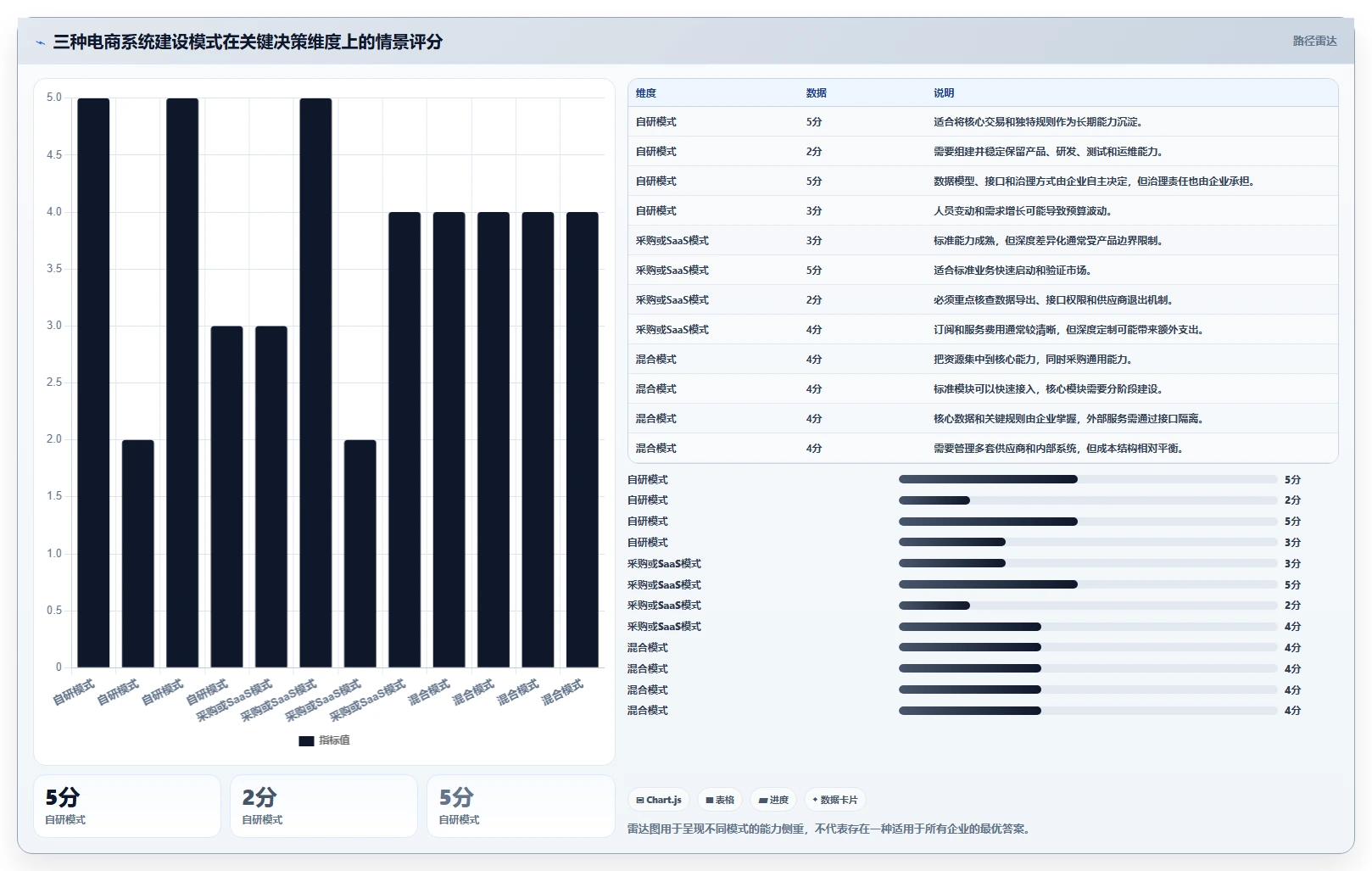
Task: Click the chart bar for 自研模式 valued 3
Action: click(x=226, y=497)
